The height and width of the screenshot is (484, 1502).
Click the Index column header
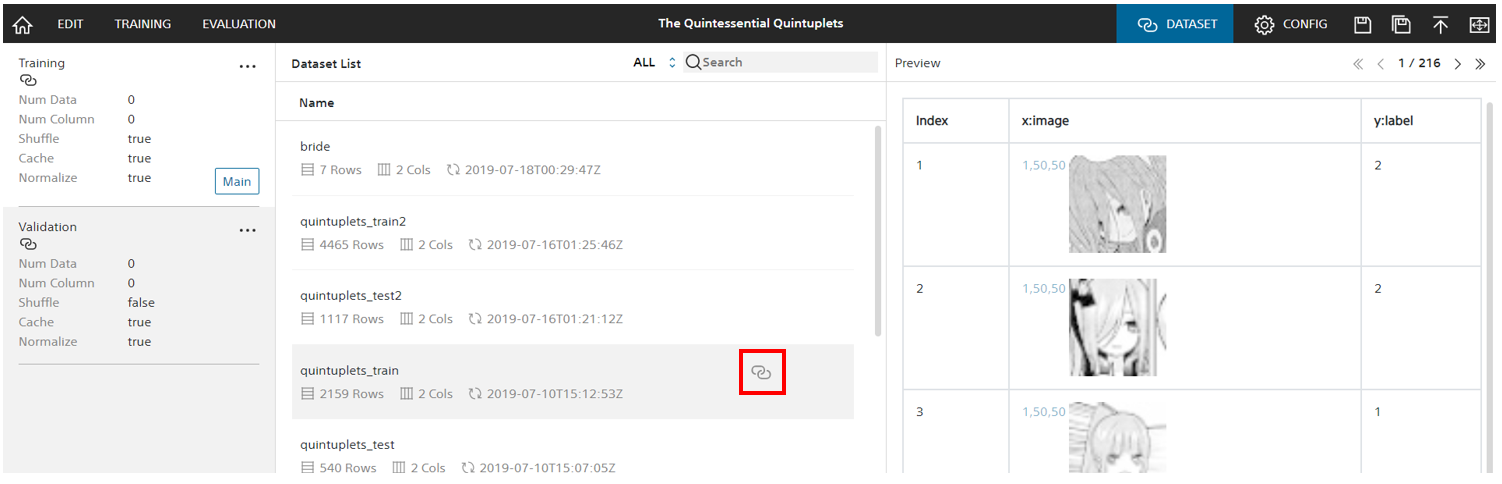932,121
